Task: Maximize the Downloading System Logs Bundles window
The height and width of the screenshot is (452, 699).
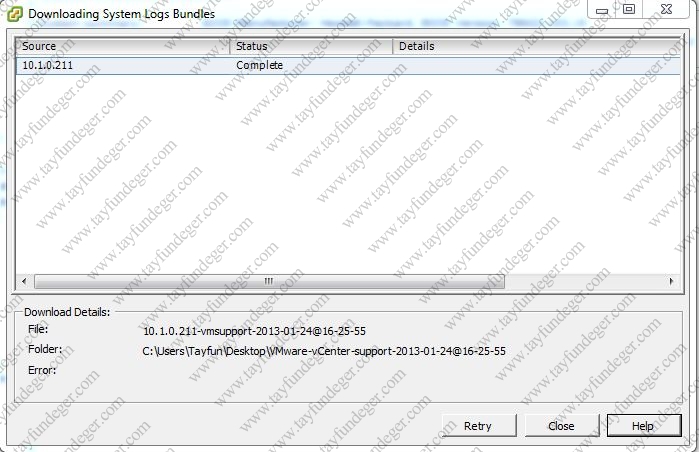Action: (629, 9)
